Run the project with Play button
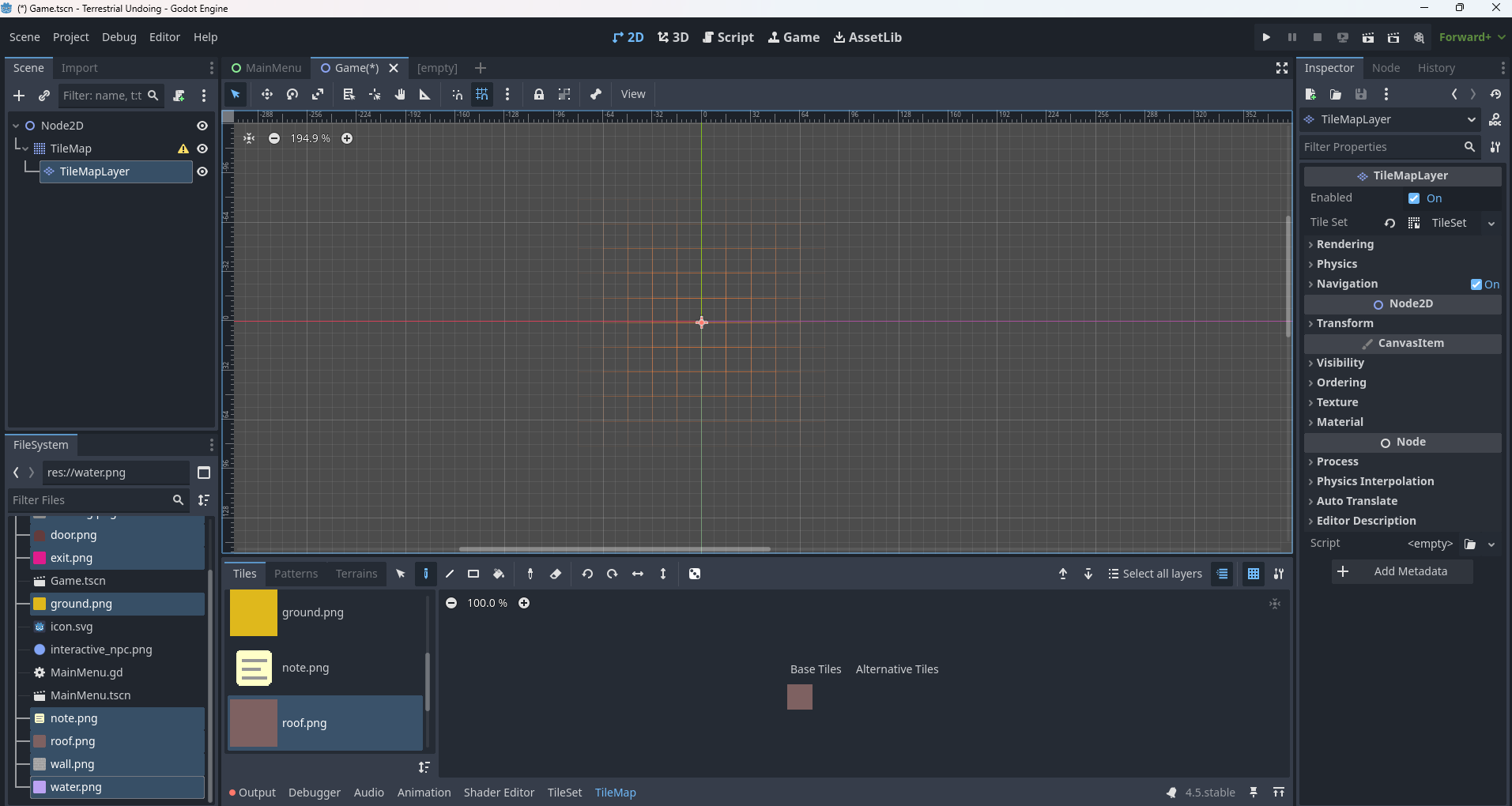The height and width of the screenshot is (806, 1512). tap(1266, 37)
